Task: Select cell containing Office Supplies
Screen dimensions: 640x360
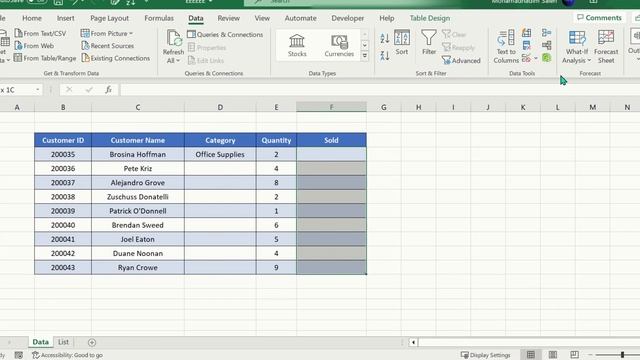Action: click(x=220, y=154)
